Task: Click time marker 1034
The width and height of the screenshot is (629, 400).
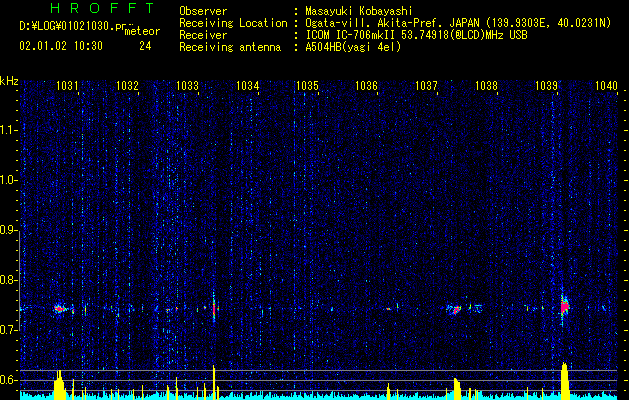Action: tap(248, 86)
